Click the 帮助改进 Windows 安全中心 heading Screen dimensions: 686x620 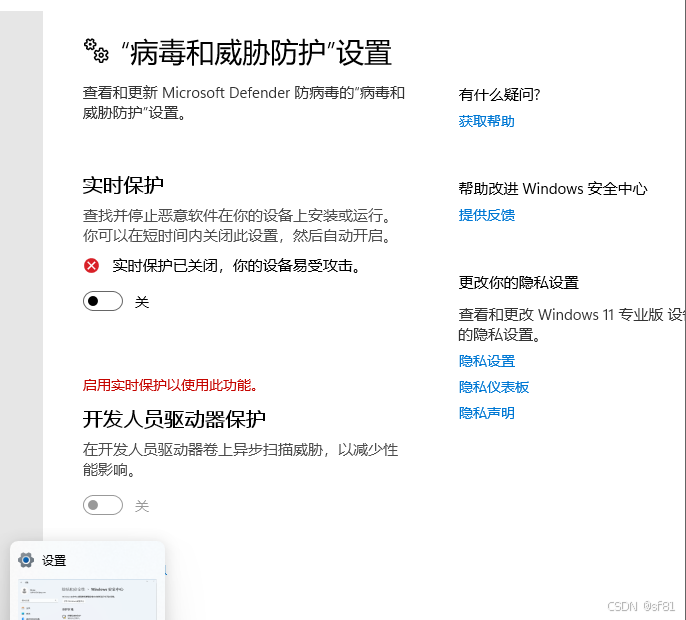553,189
